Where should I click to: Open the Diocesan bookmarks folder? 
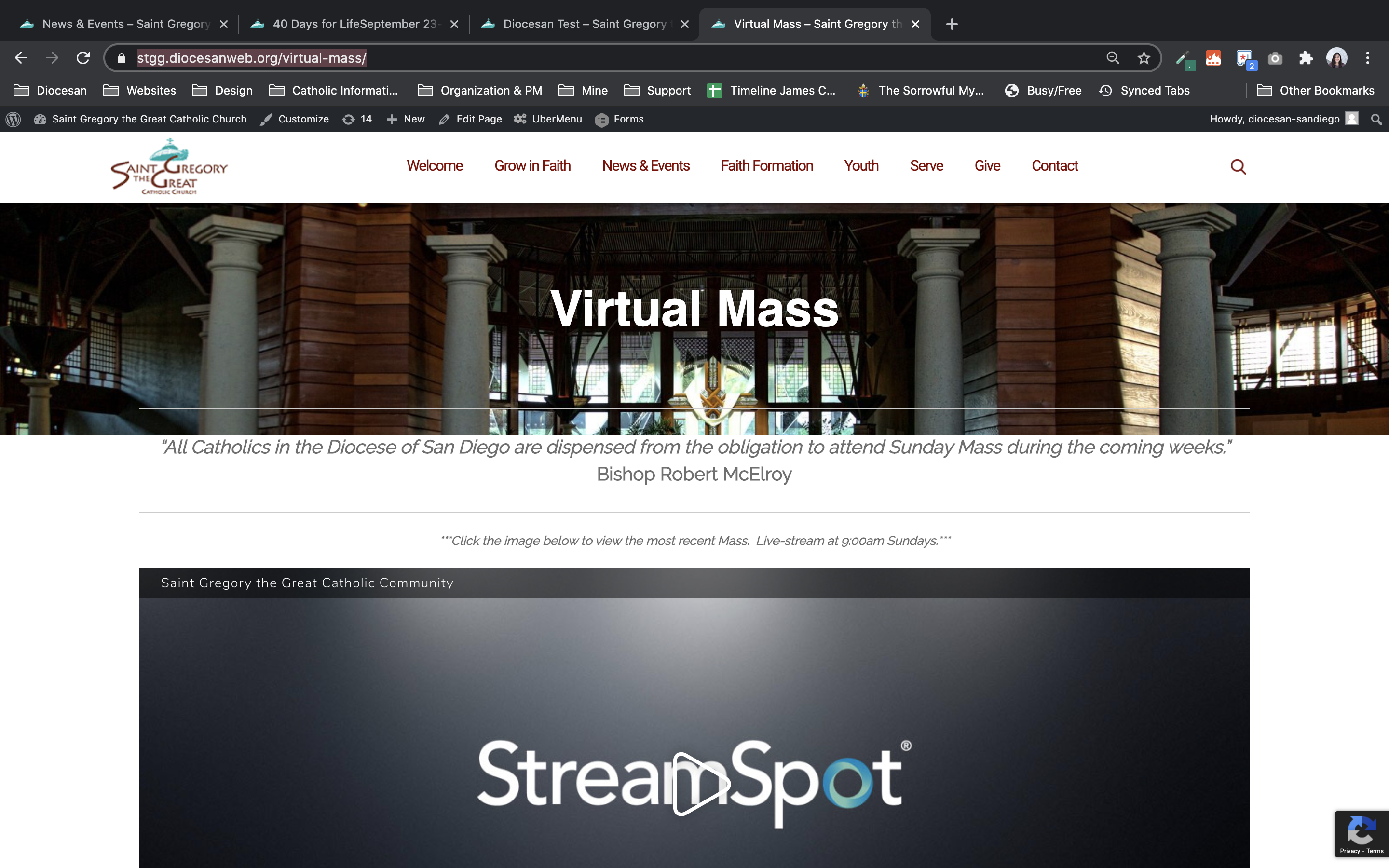pos(51,90)
